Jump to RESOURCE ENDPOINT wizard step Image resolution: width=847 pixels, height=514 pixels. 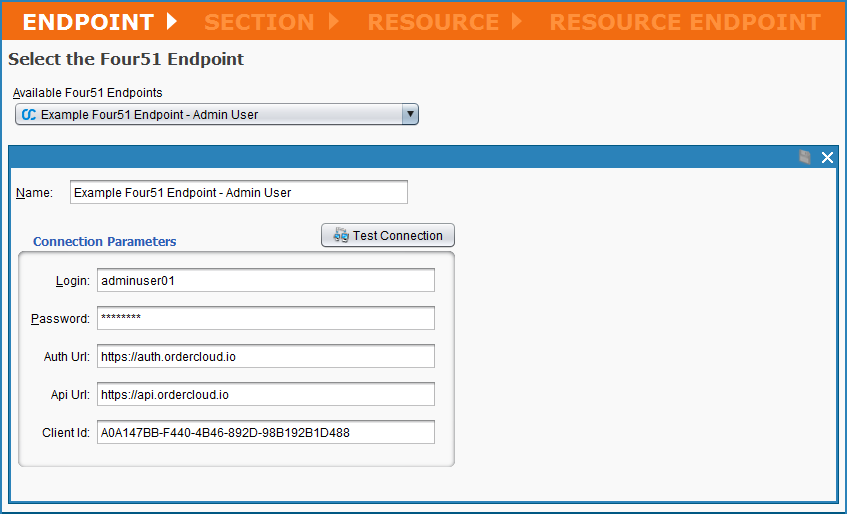click(685, 21)
